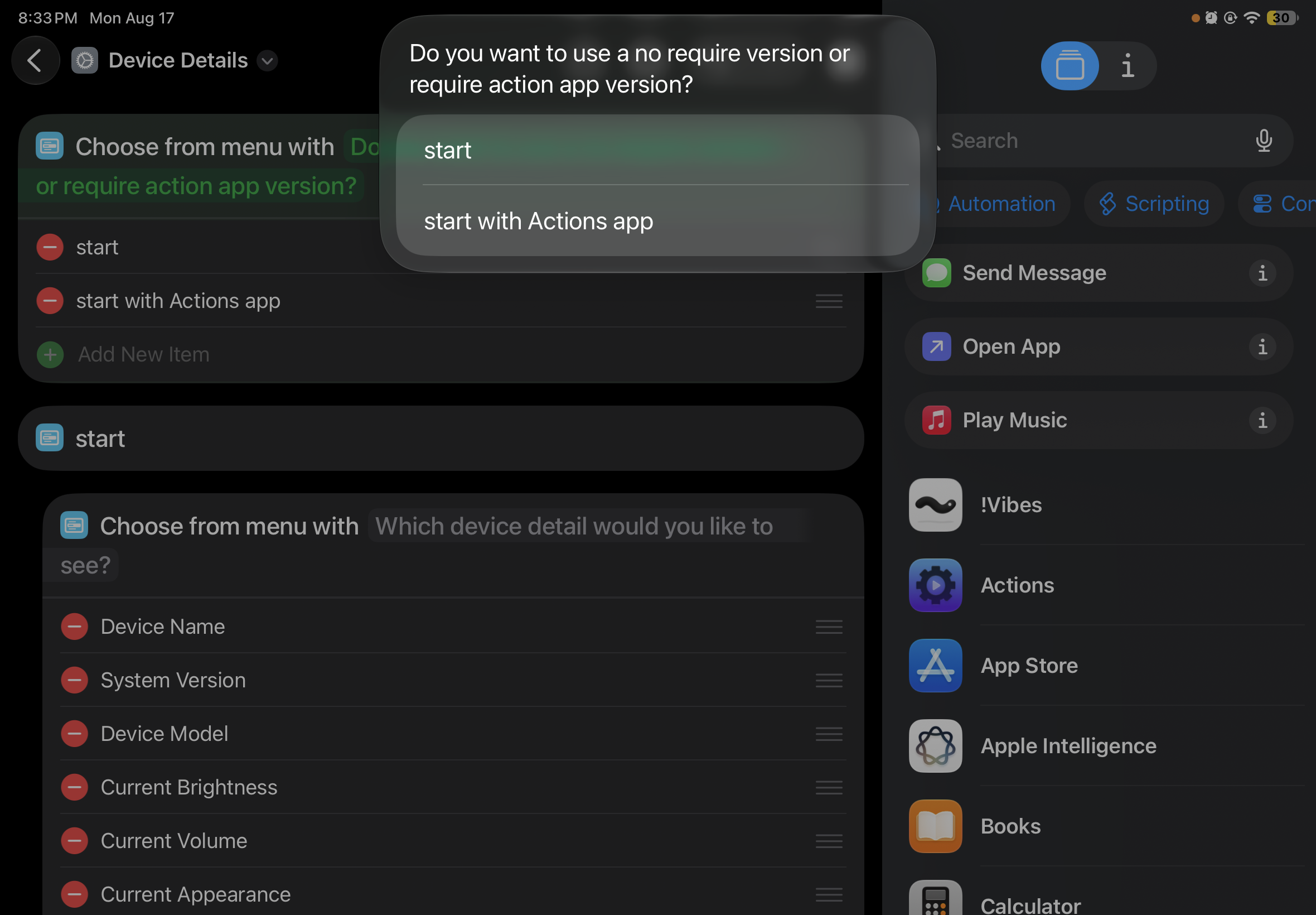Delete the Current Brightness menu item
This screenshot has width=1316, height=915.
point(75,787)
